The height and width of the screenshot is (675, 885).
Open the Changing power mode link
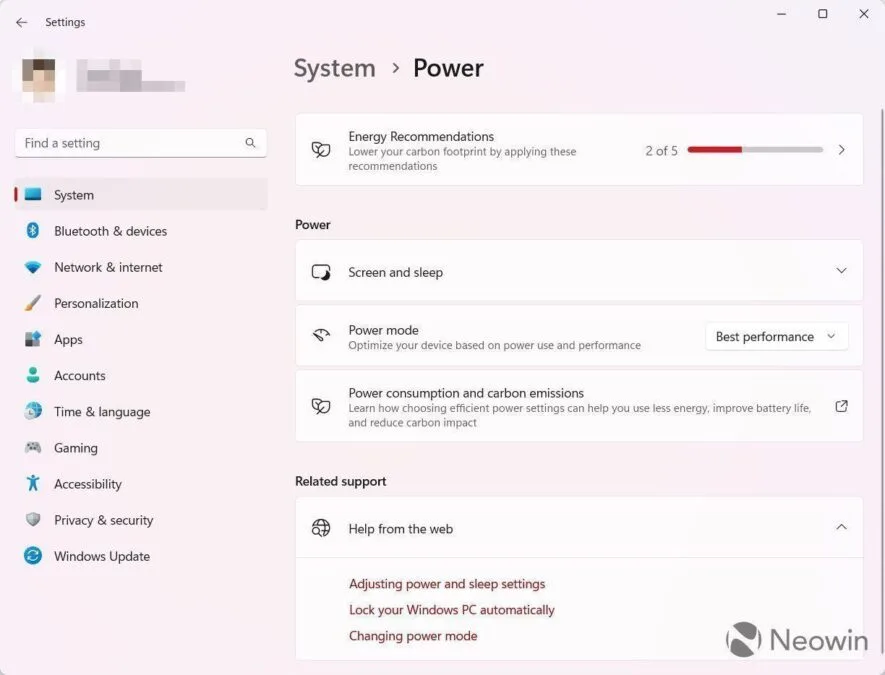click(x=413, y=636)
